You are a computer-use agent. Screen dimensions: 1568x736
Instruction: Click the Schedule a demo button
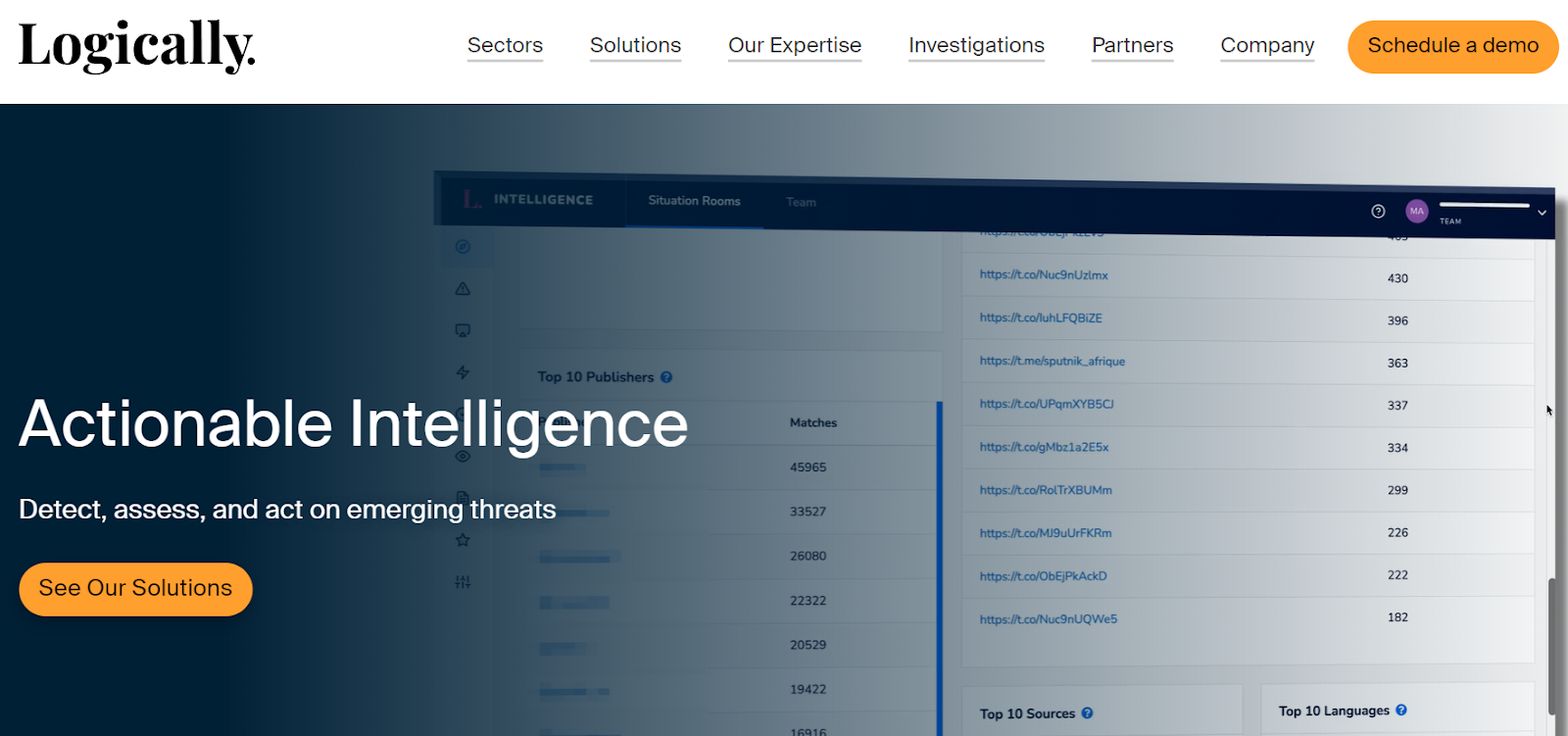click(x=1453, y=46)
